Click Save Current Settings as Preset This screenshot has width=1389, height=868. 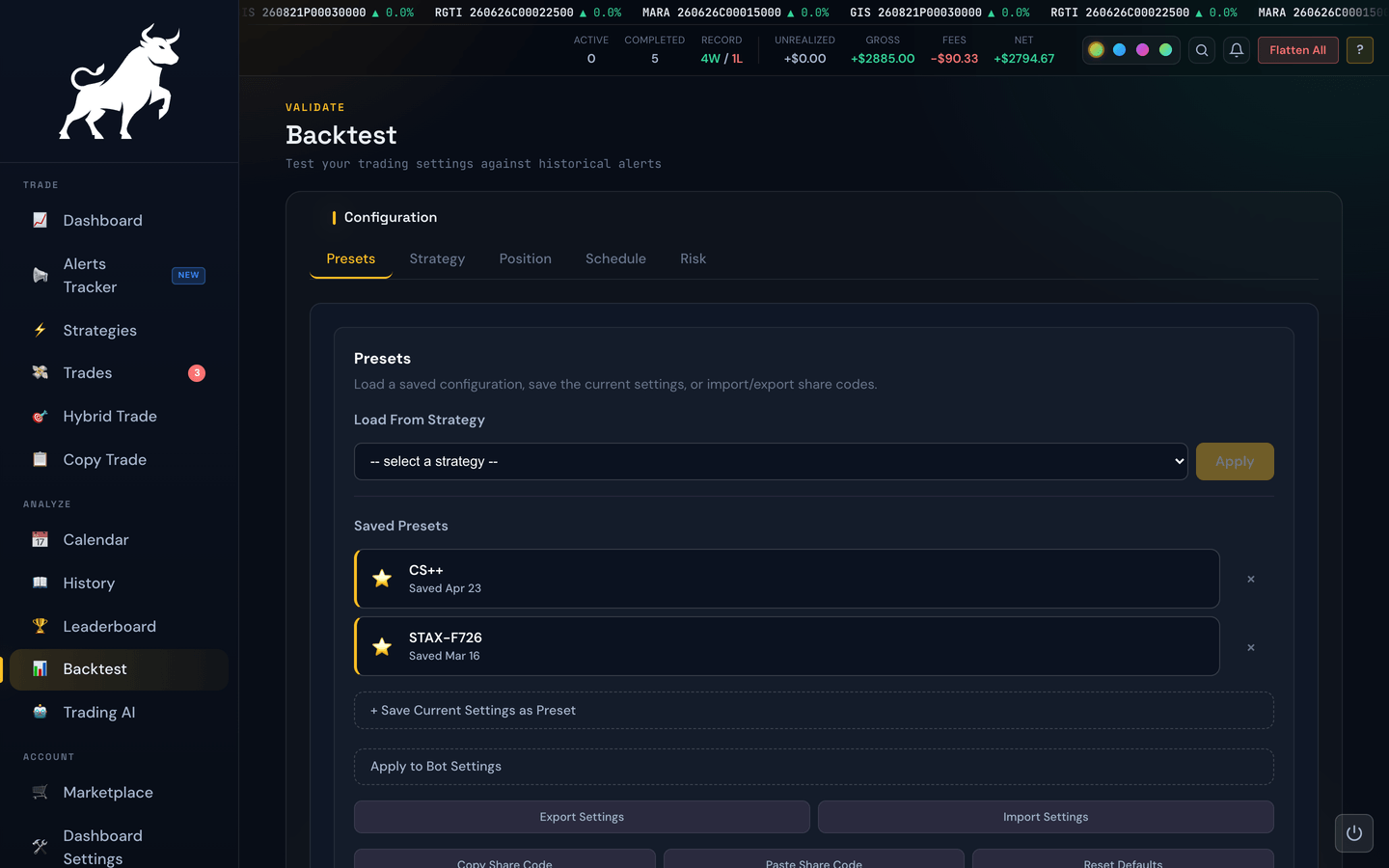point(814,710)
